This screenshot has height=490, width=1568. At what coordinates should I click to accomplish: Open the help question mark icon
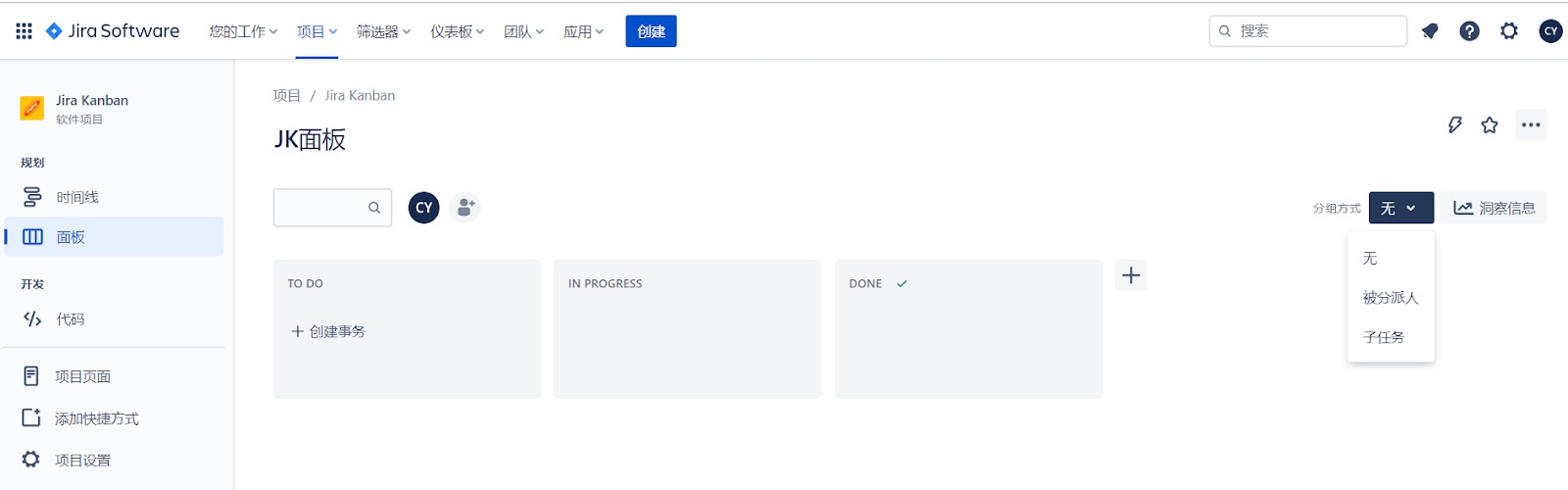click(1469, 31)
